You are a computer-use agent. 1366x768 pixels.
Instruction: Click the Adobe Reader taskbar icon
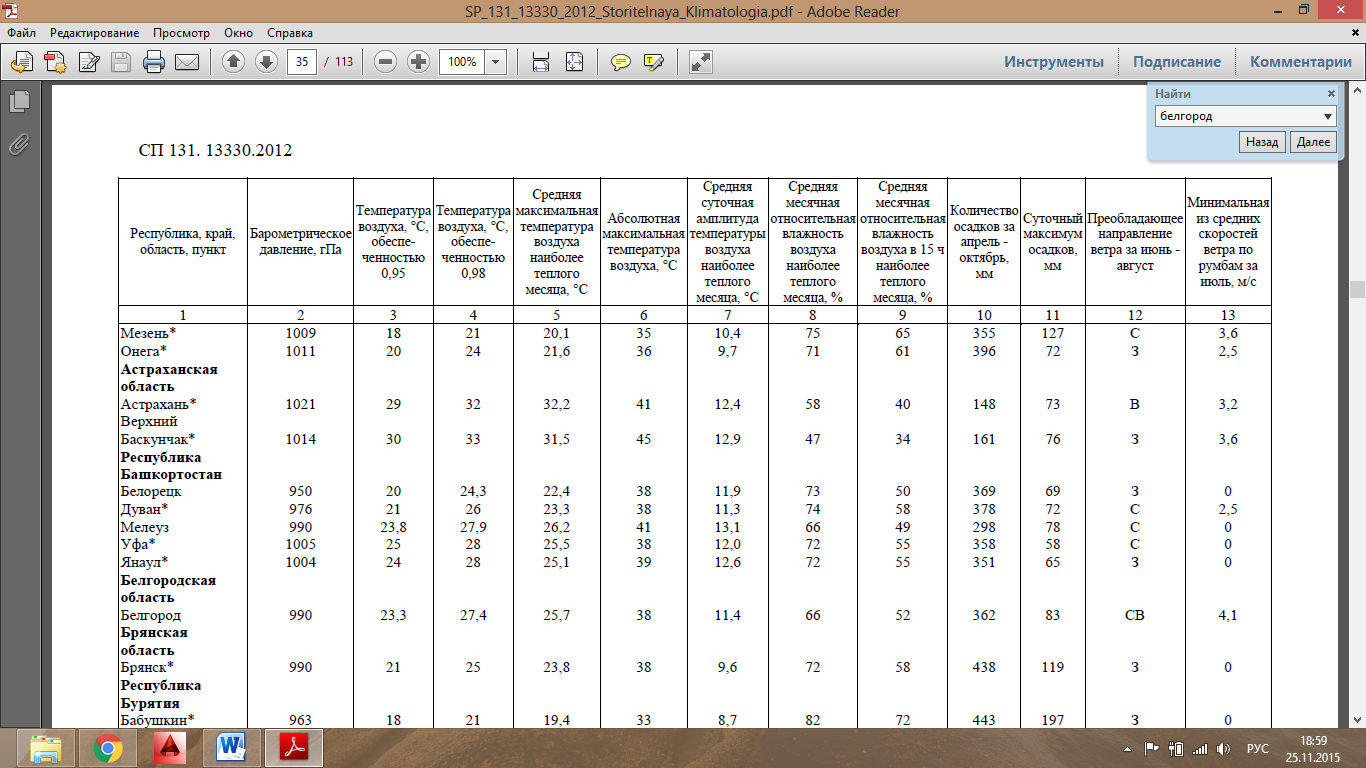tap(296, 748)
